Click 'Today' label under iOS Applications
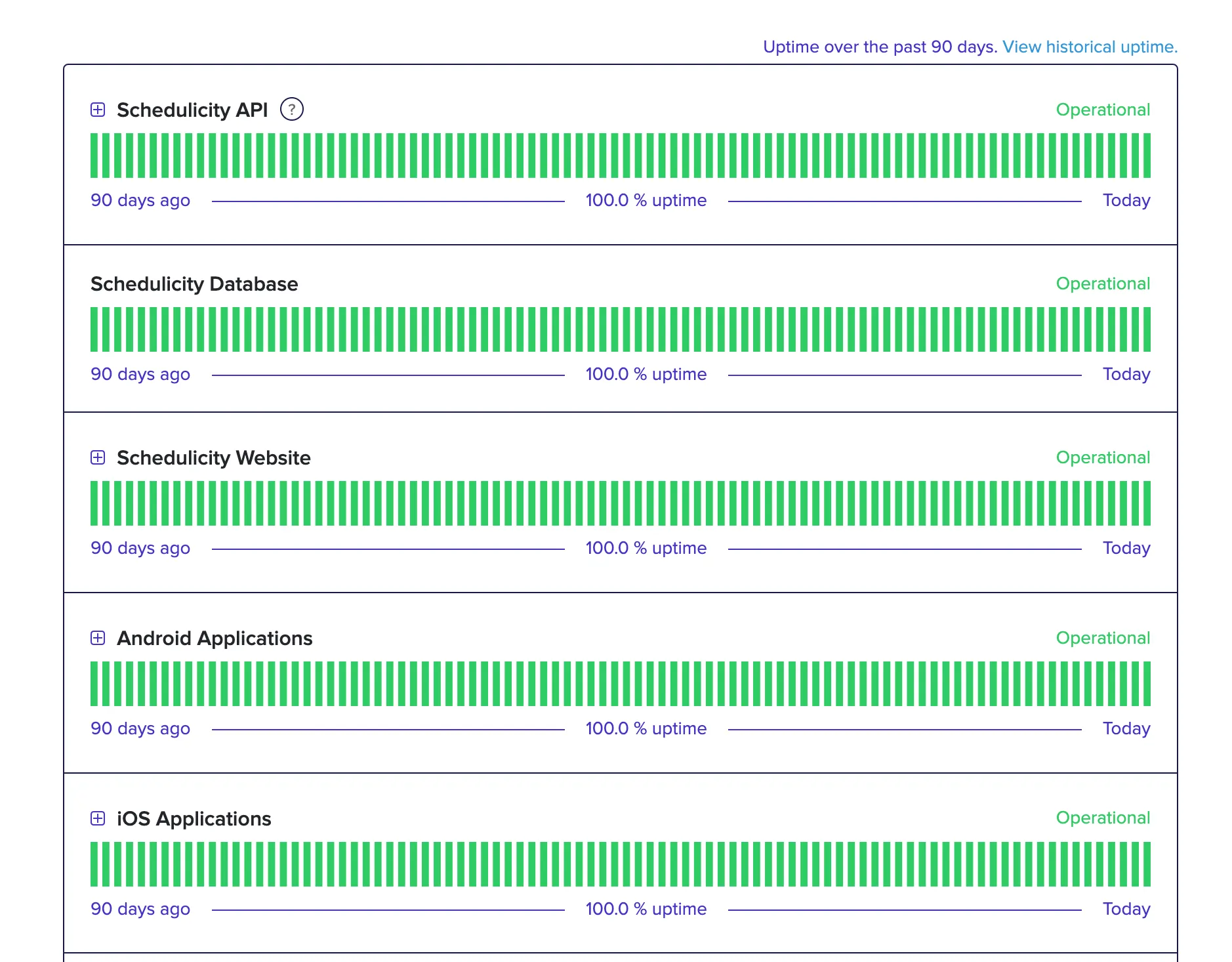The height and width of the screenshot is (962, 1232). click(x=1126, y=909)
